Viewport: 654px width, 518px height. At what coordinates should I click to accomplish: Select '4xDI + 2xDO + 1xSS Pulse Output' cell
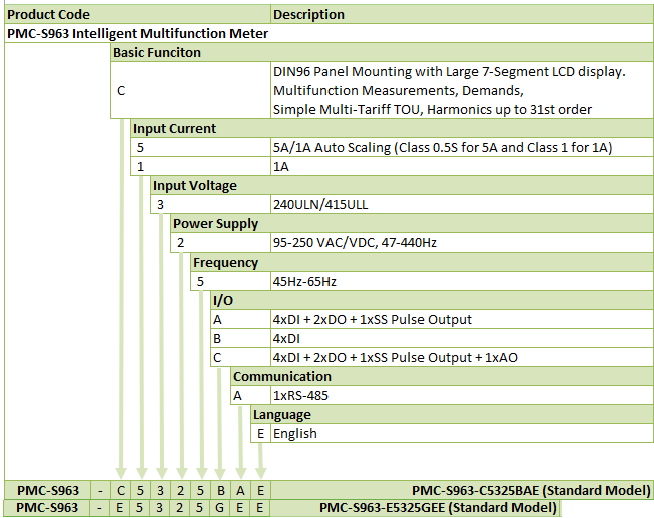tap(462, 320)
